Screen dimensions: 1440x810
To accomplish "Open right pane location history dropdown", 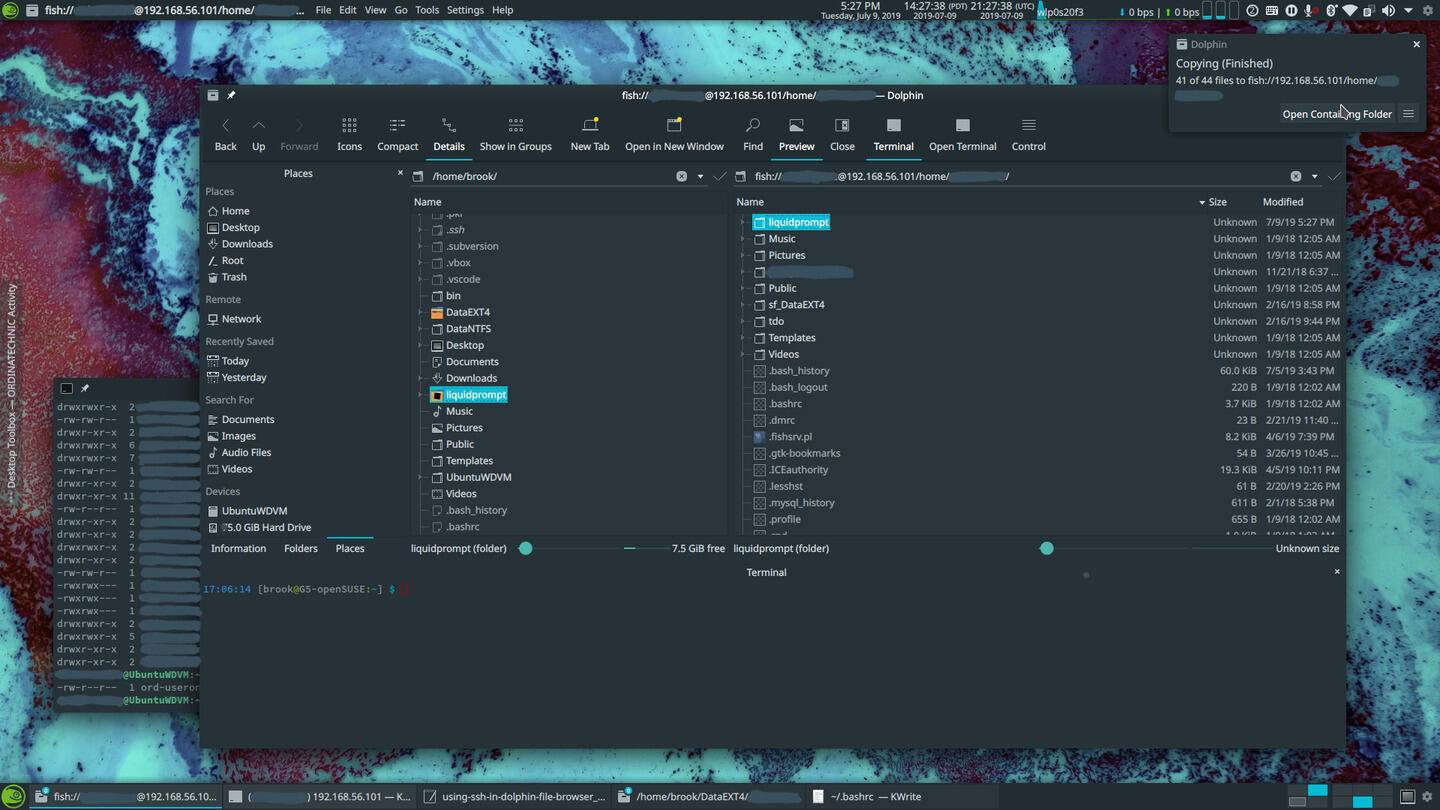I will pos(1314,176).
